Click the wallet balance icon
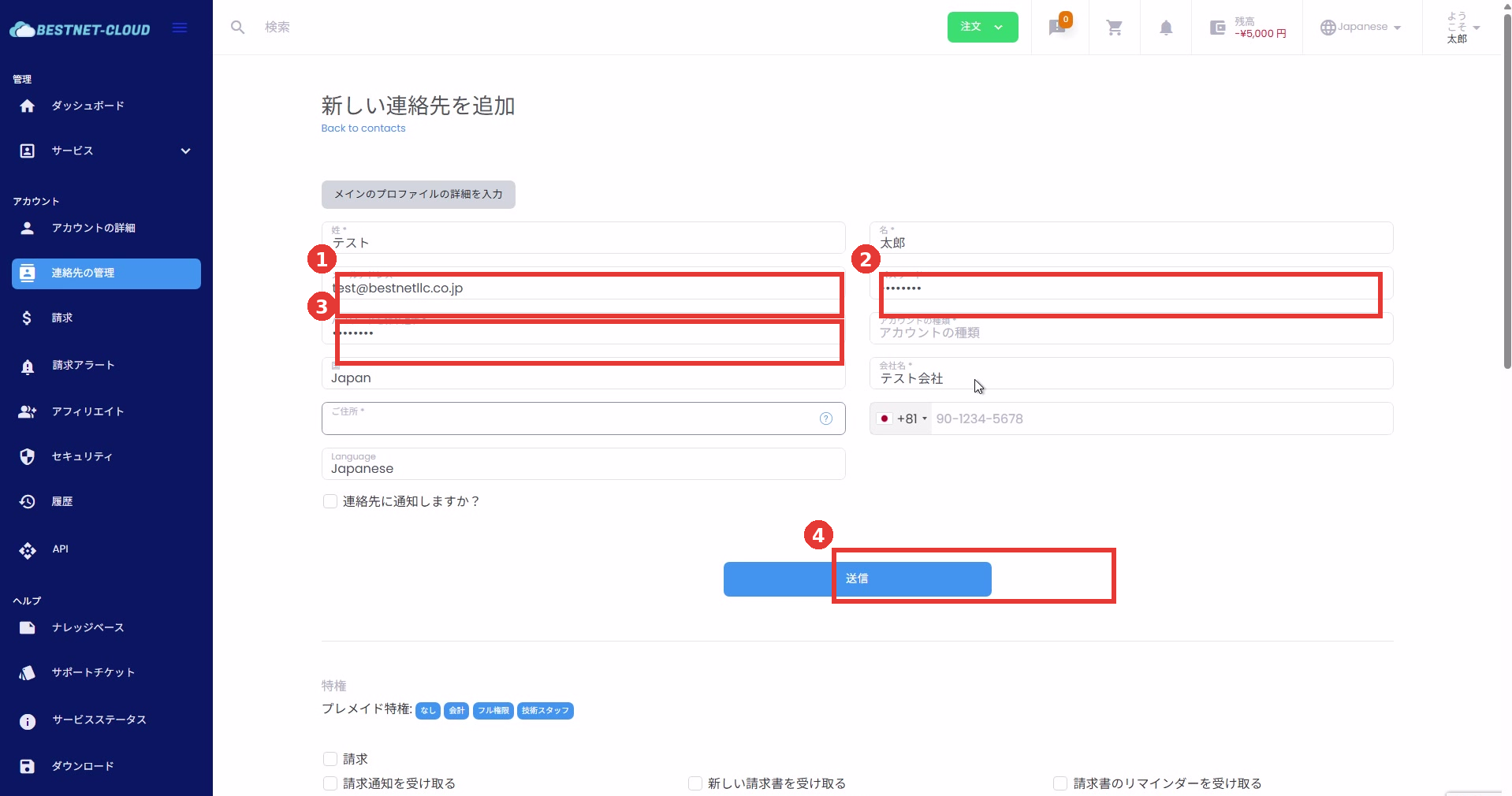This screenshot has width=1512, height=796. point(1217,28)
